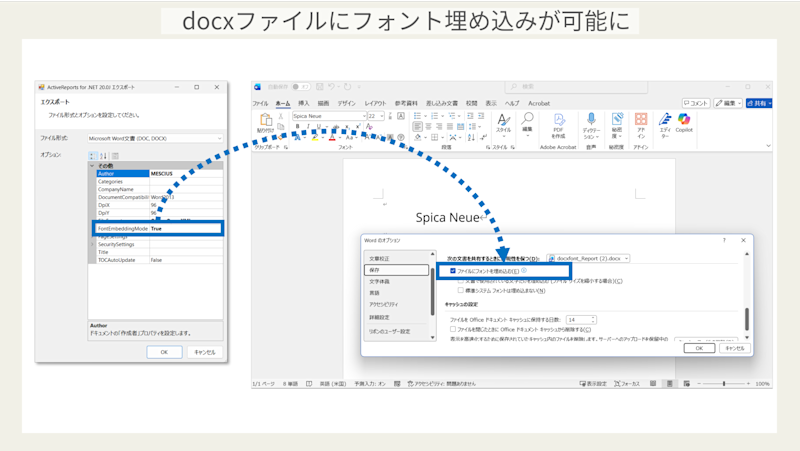Image resolution: width=800 pixels, height=451 pixels.
Task: Click the Paste clipboard icon in Word
Action: click(x=265, y=120)
